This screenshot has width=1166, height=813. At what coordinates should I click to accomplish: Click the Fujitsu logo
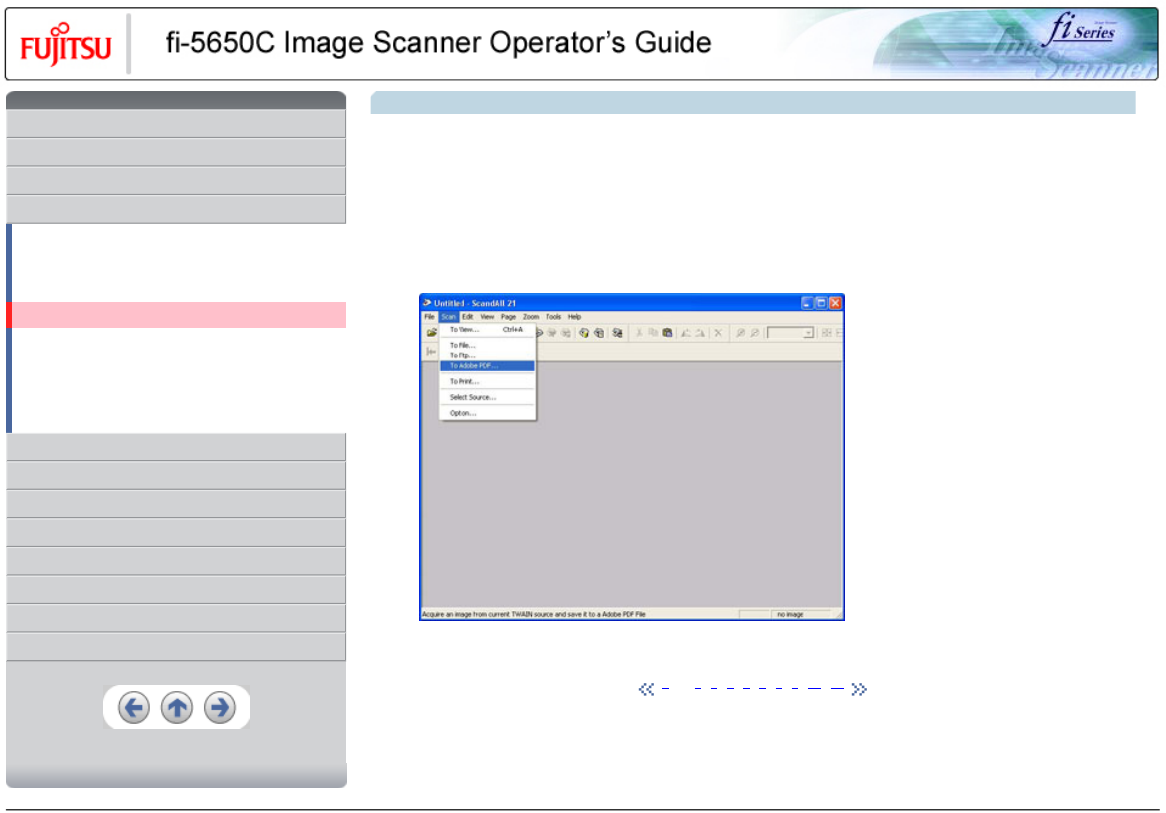point(65,45)
